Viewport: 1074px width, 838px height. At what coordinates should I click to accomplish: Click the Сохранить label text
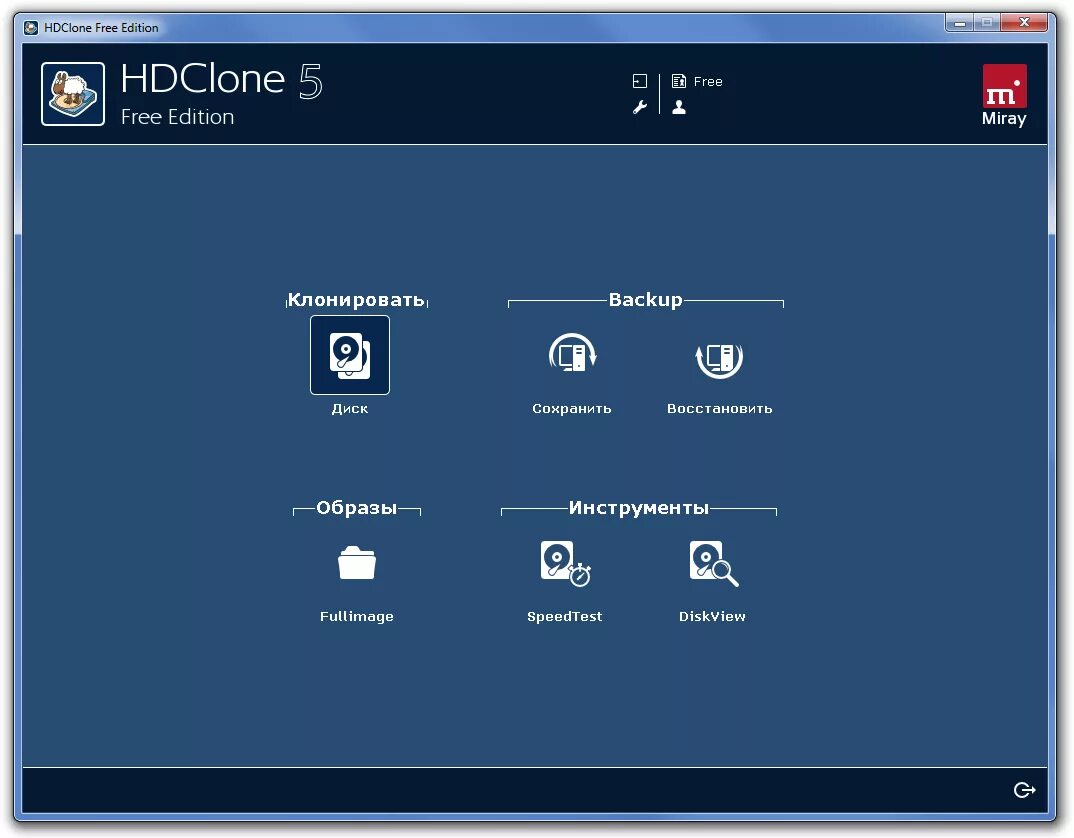click(x=572, y=409)
